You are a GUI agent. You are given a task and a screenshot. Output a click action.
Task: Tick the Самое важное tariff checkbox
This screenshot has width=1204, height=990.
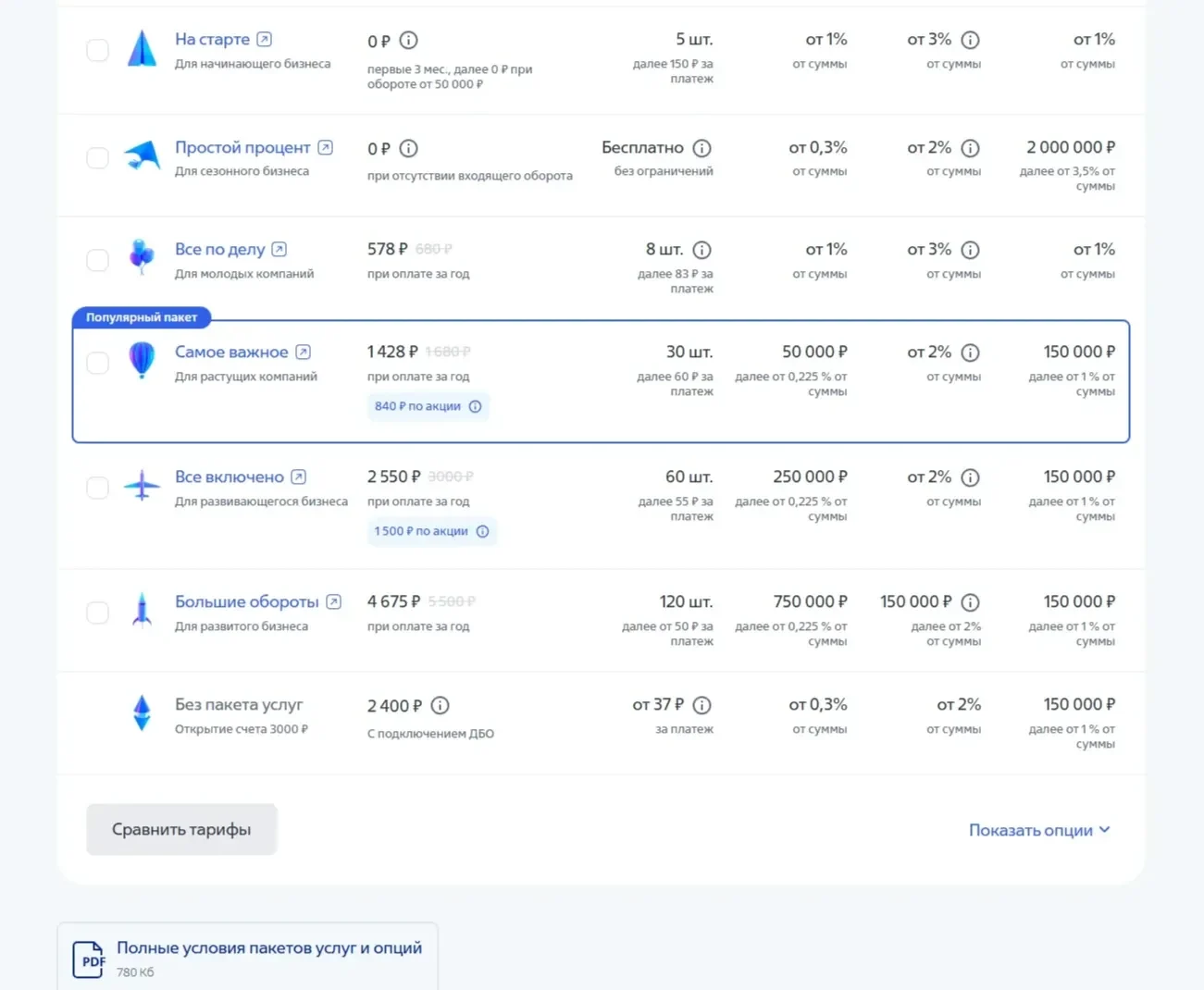click(x=97, y=363)
